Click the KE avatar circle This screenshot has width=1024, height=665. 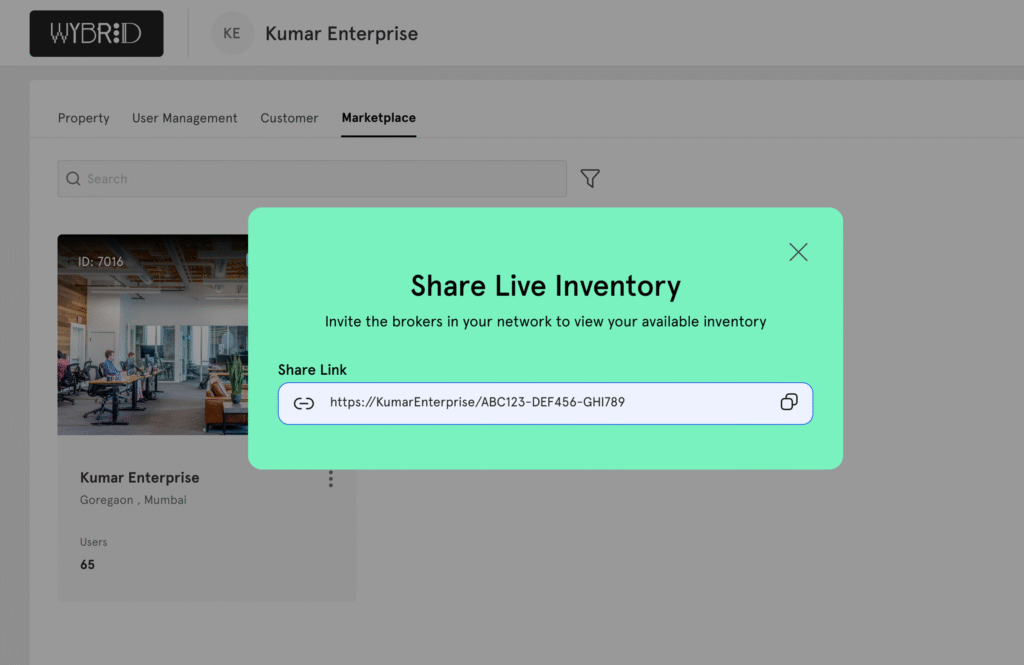pos(232,33)
